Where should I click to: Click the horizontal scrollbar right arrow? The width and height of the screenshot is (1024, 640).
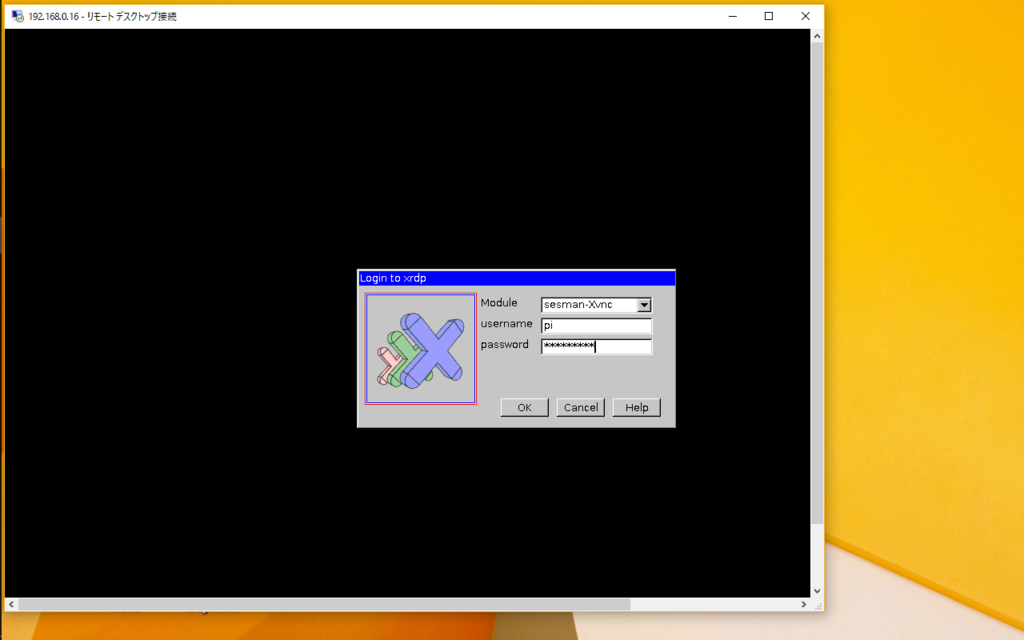point(804,605)
